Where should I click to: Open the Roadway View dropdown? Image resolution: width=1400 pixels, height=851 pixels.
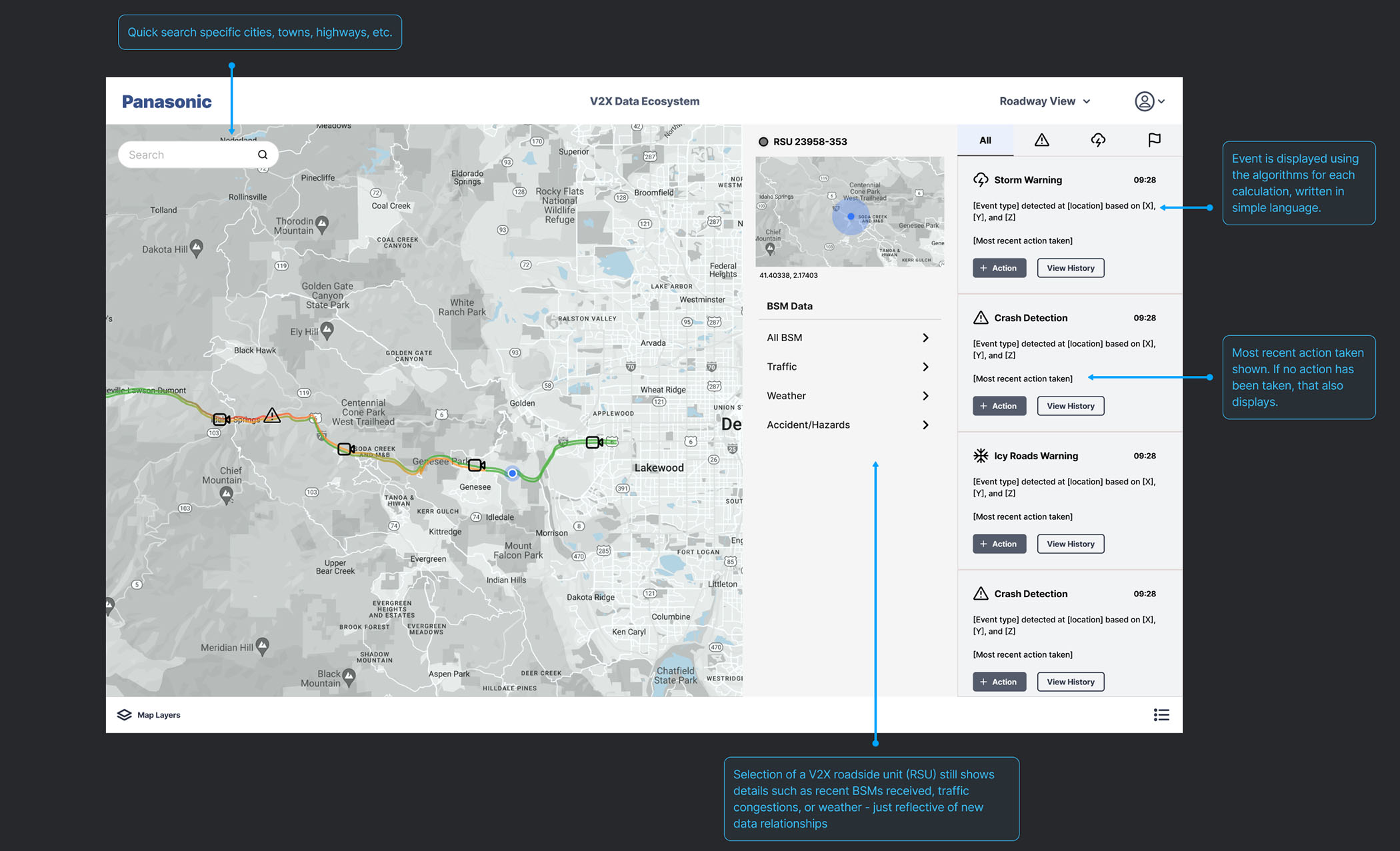pos(1045,101)
